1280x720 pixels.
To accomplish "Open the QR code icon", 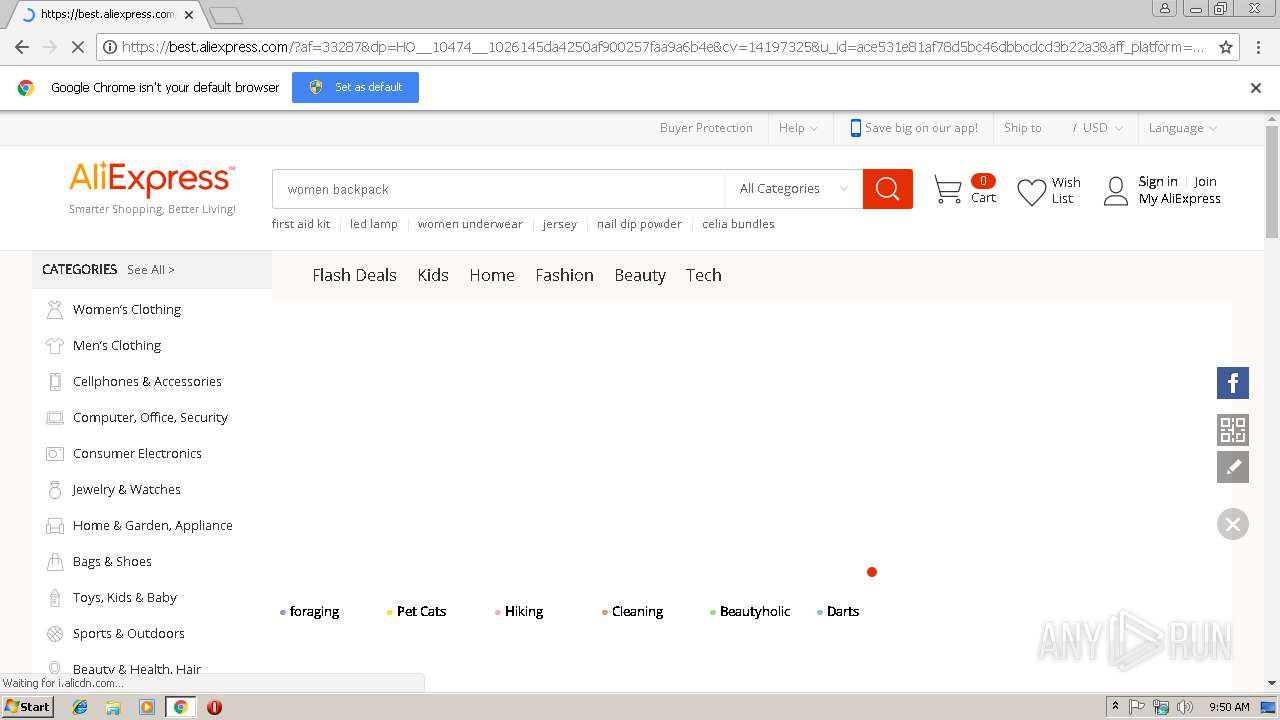I will pos(1233,430).
